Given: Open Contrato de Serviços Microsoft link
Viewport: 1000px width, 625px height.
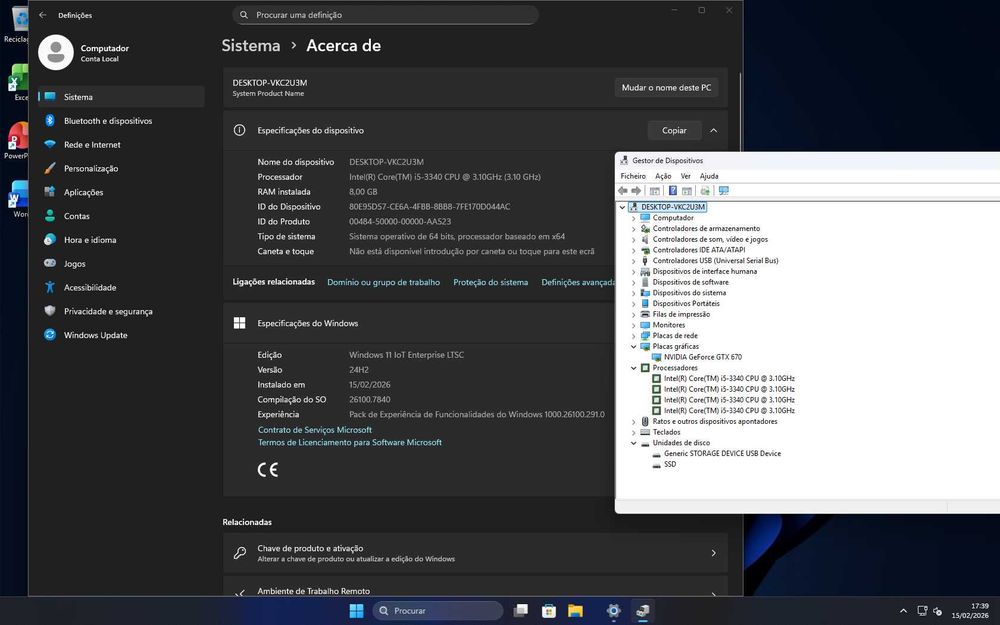Looking at the screenshot, I should click(x=314, y=430).
